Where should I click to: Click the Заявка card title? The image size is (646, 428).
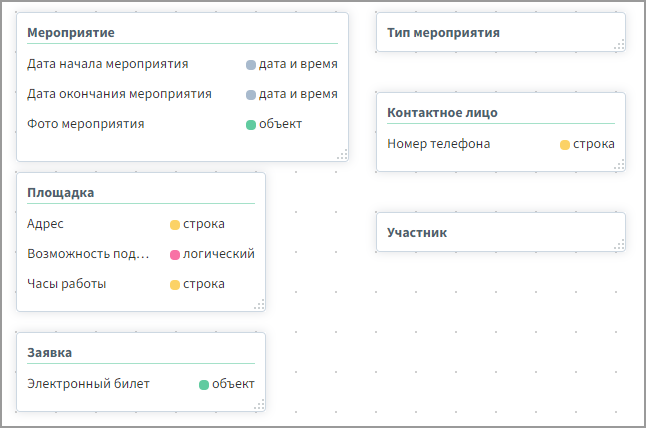coord(49,353)
